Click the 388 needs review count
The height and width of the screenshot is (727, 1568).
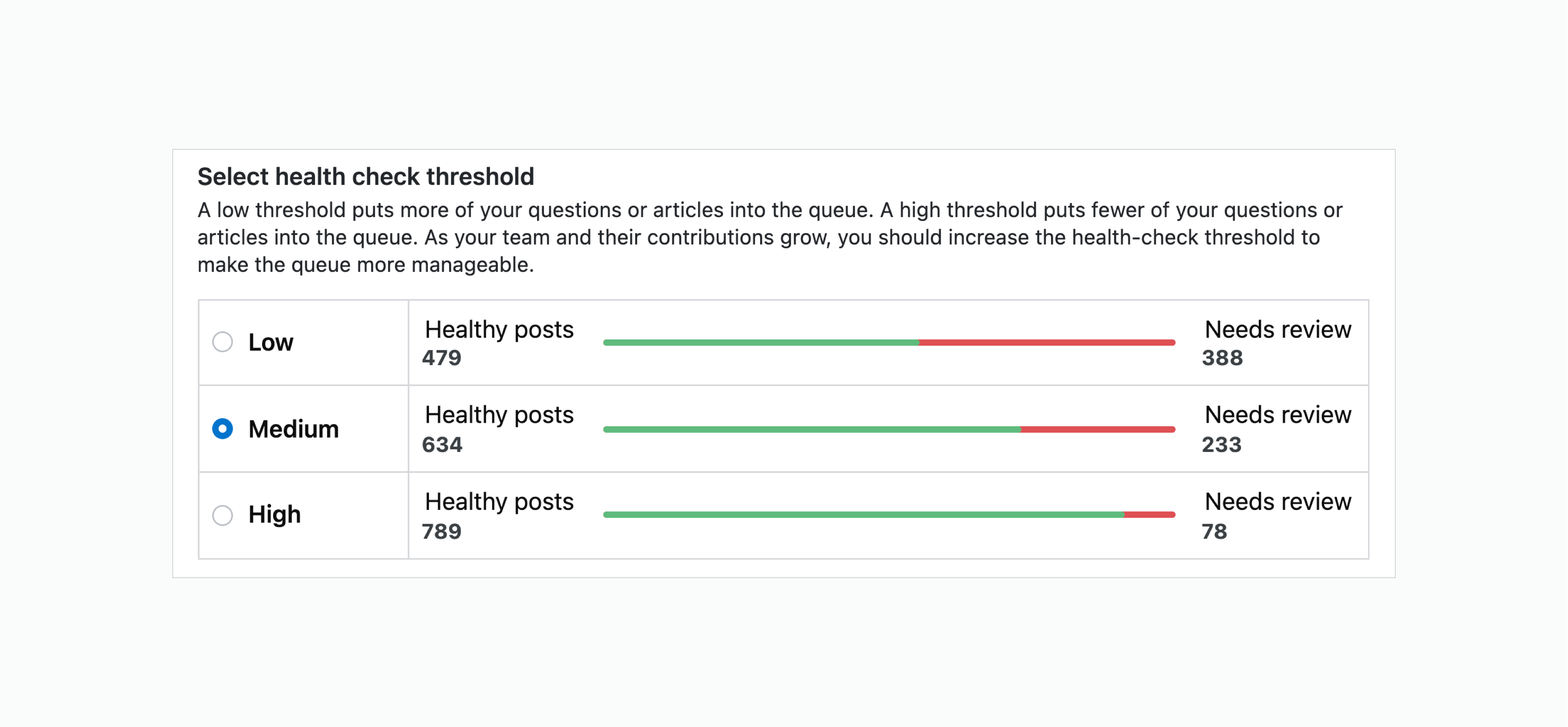point(1222,358)
